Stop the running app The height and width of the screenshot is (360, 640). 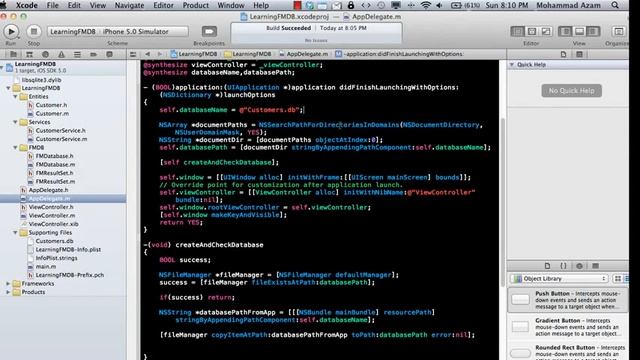34,31
